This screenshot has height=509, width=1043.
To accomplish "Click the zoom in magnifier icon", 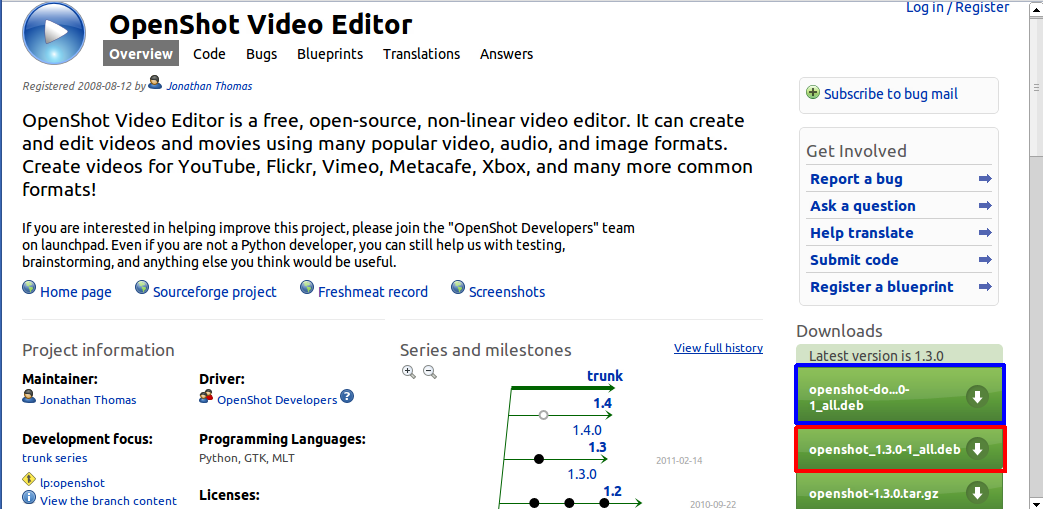I will (x=409, y=372).
